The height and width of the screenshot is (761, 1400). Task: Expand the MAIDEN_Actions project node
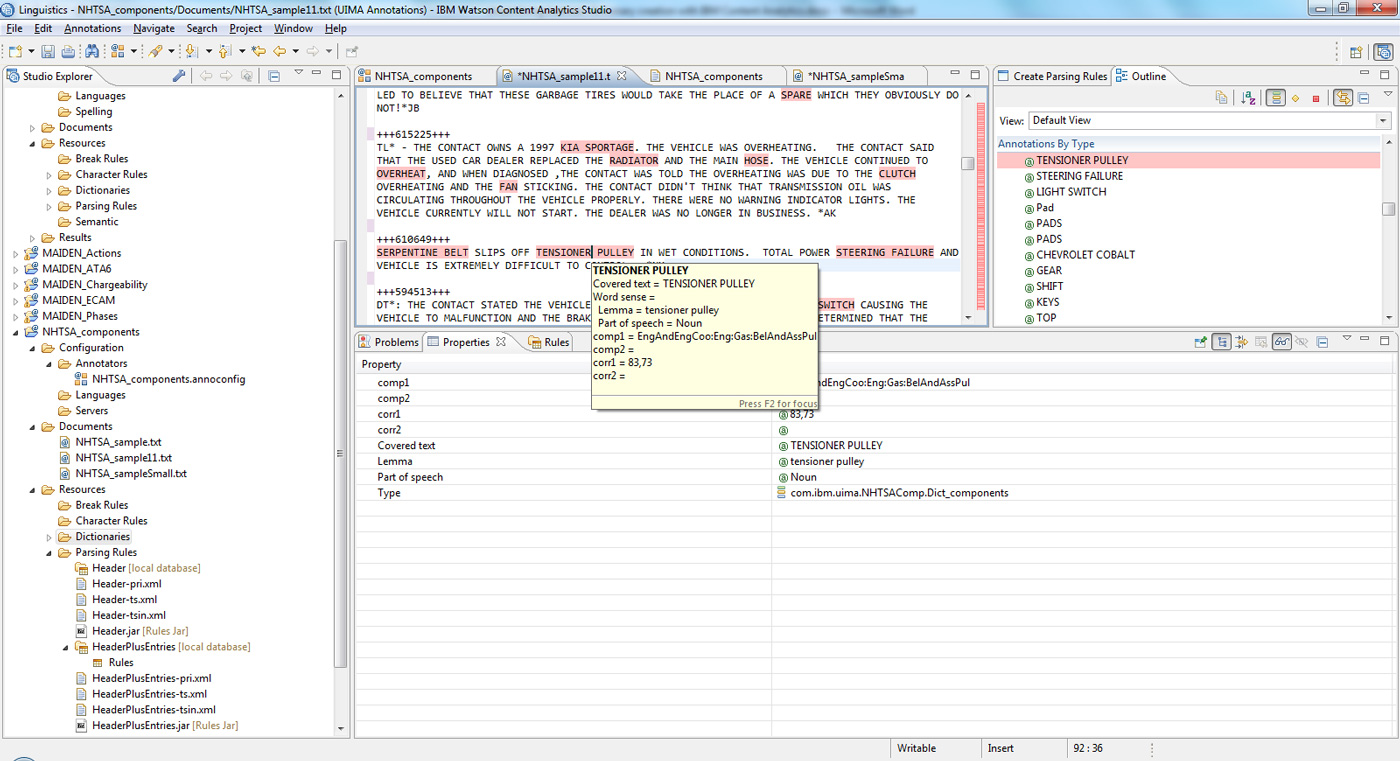(15, 253)
